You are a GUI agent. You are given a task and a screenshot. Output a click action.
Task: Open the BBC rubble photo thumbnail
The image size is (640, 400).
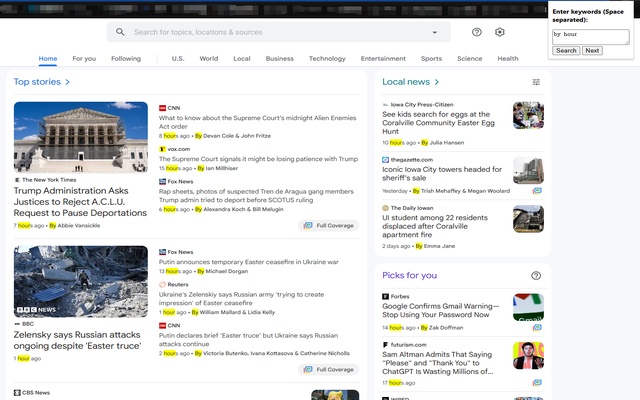[81, 281]
